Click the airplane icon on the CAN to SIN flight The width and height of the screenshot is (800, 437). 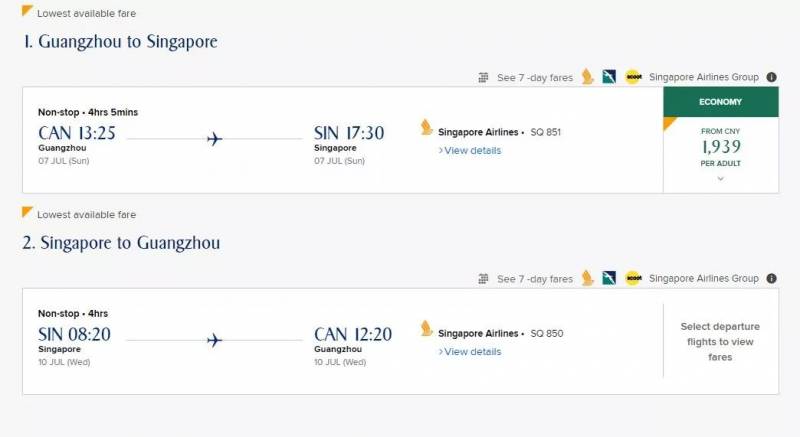pos(214,139)
